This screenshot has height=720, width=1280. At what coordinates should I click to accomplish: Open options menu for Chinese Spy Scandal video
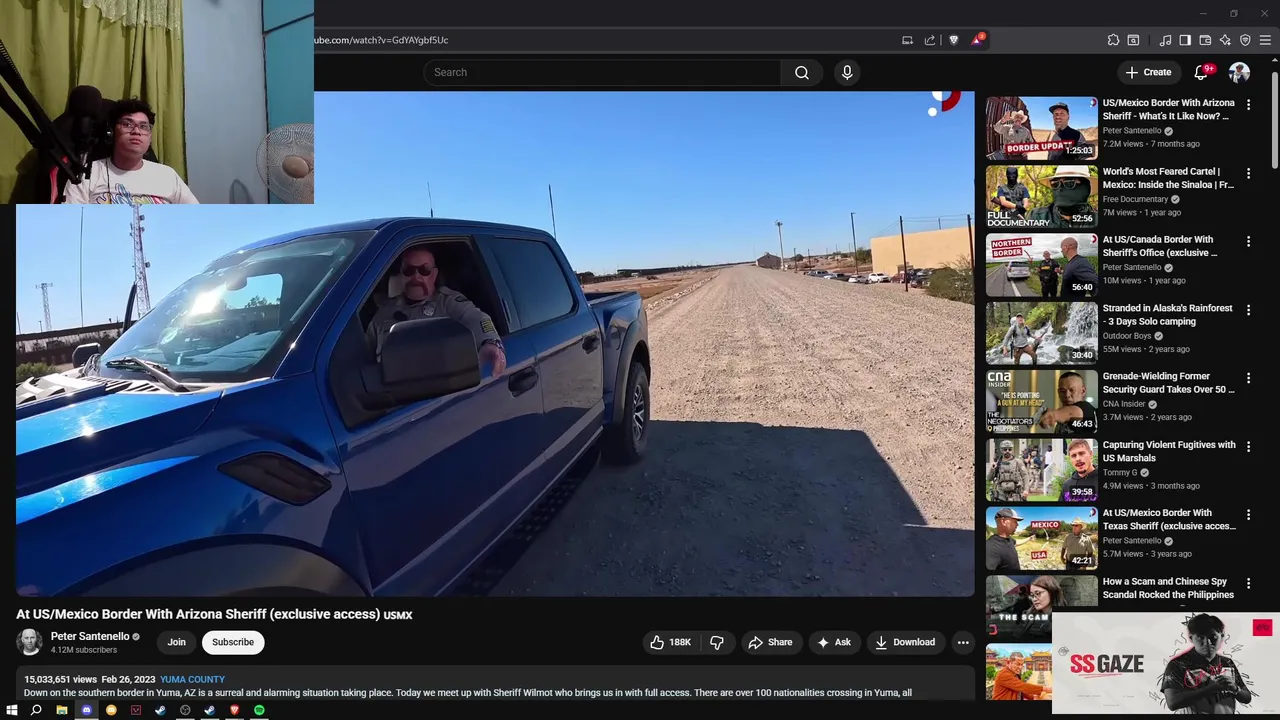[x=1248, y=583]
